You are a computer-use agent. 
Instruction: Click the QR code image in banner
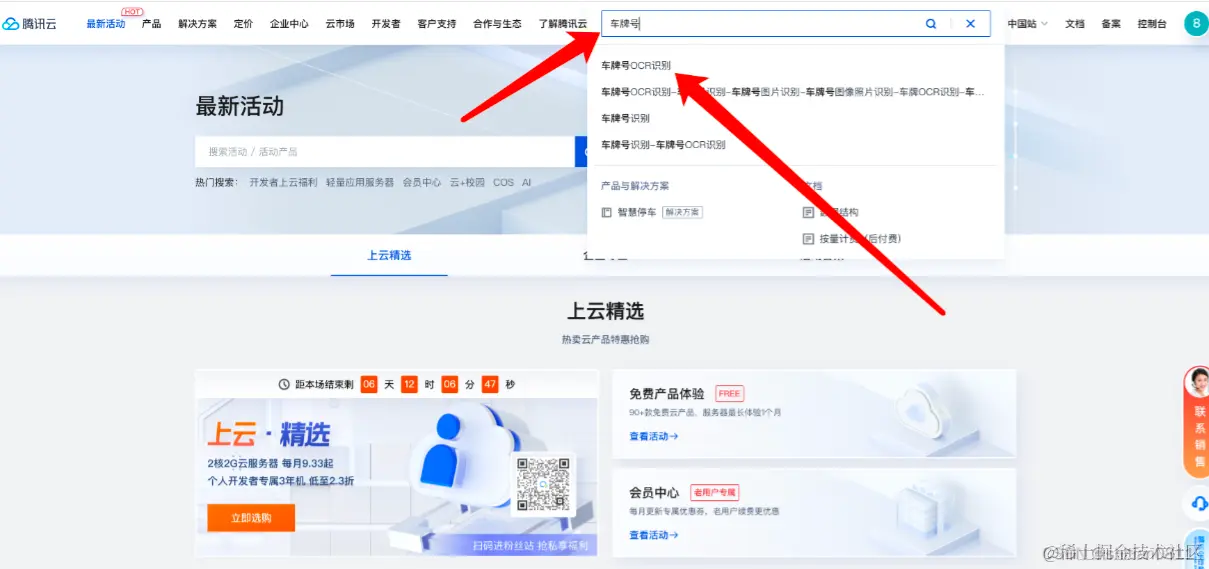tap(543, 484)
